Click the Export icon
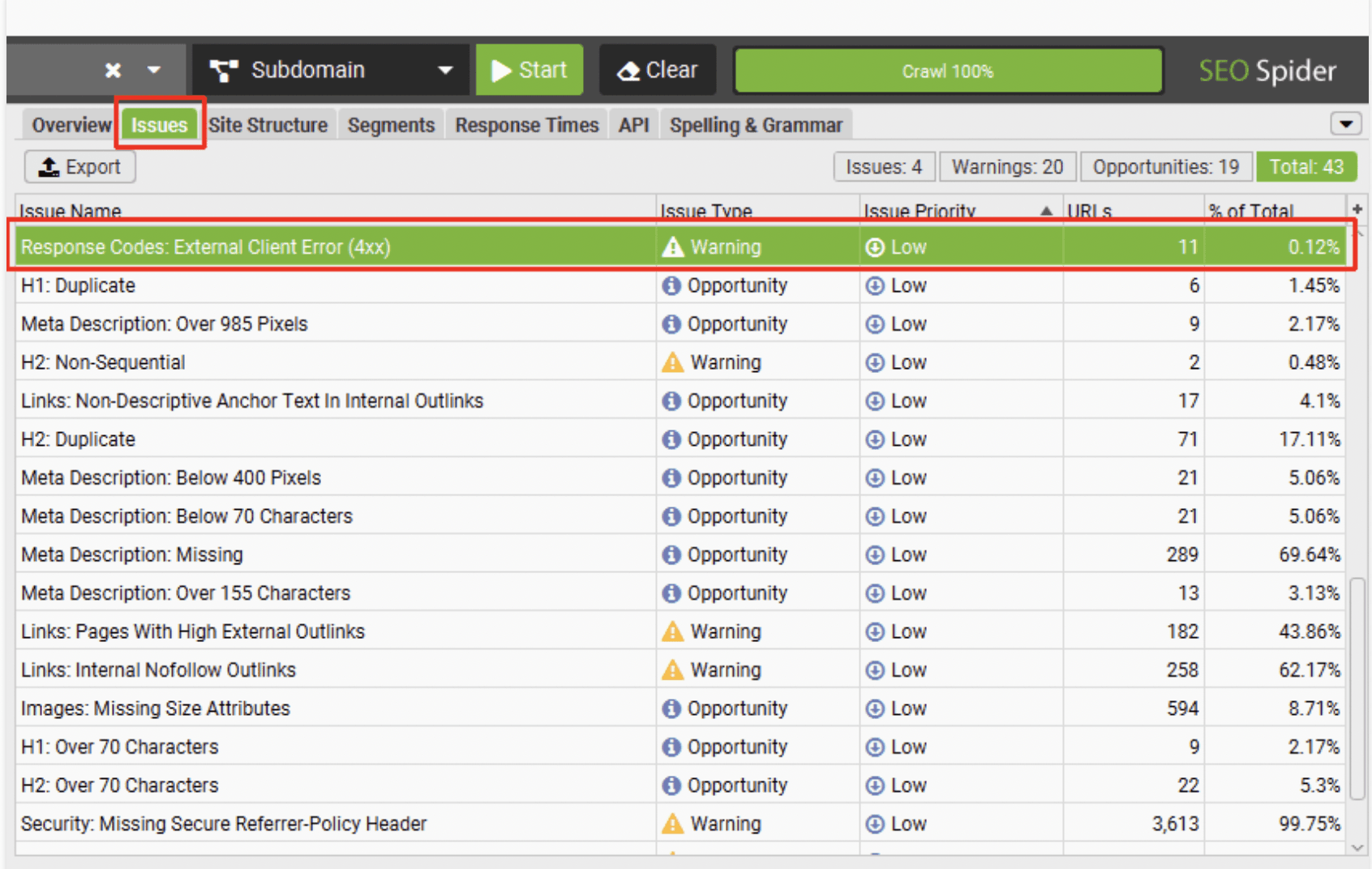This screenshot has width=1372, height=869. pos(49,166)
